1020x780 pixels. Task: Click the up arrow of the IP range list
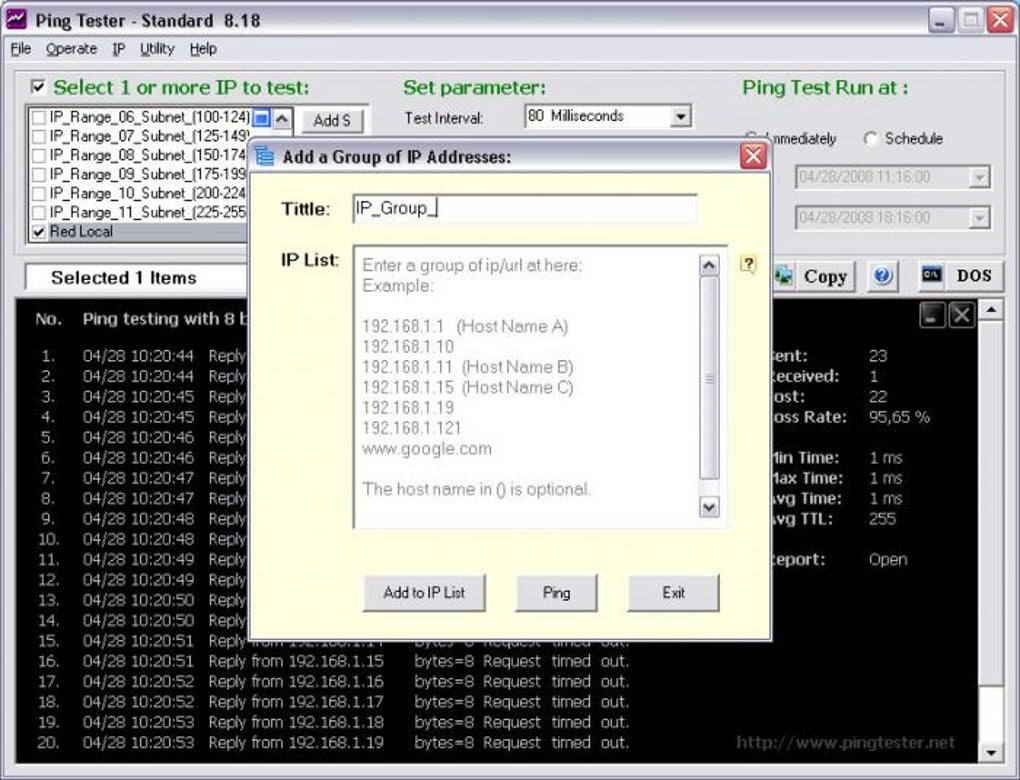(x=282, y=118)
